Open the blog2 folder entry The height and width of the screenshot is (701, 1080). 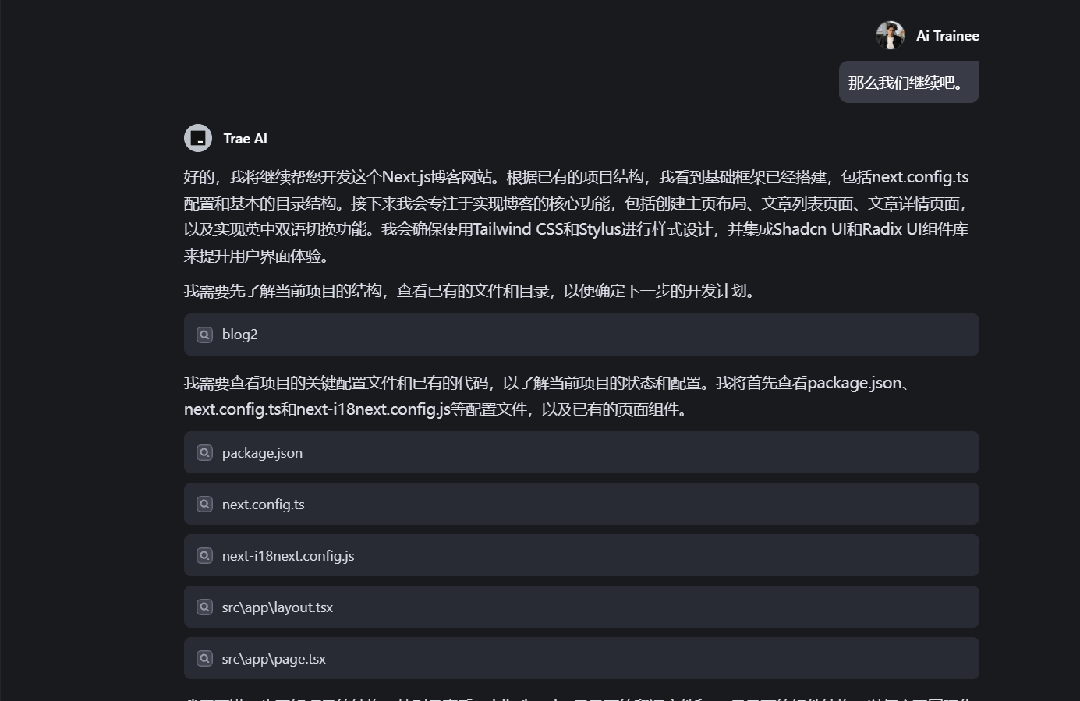pyautogui.click(x=581, y=335)
